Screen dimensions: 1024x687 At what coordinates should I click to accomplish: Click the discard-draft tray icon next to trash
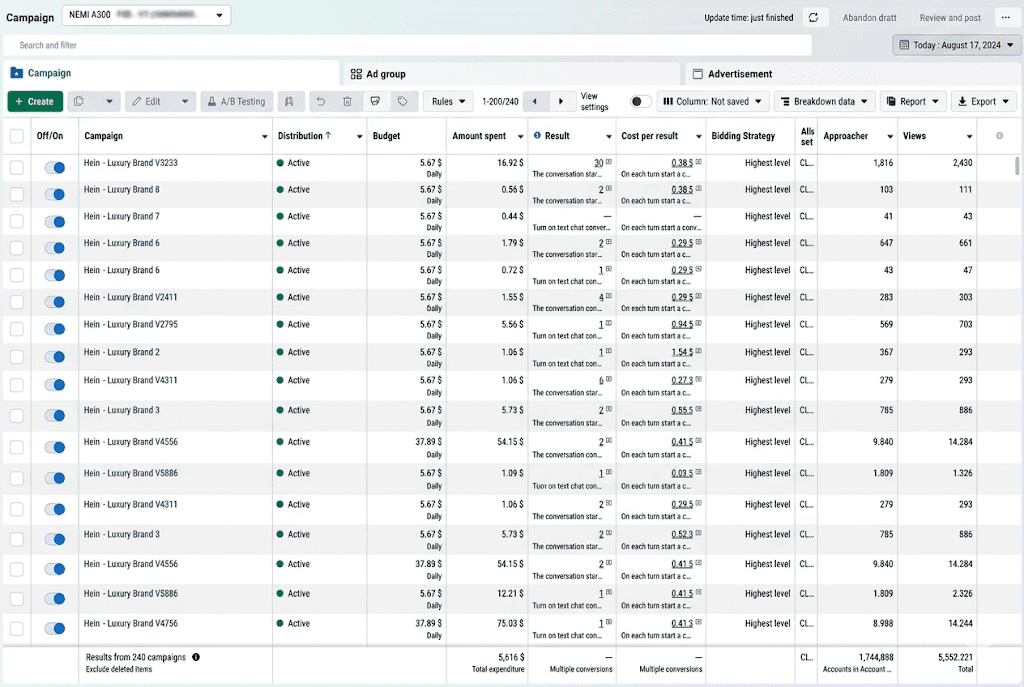point(375,101)
